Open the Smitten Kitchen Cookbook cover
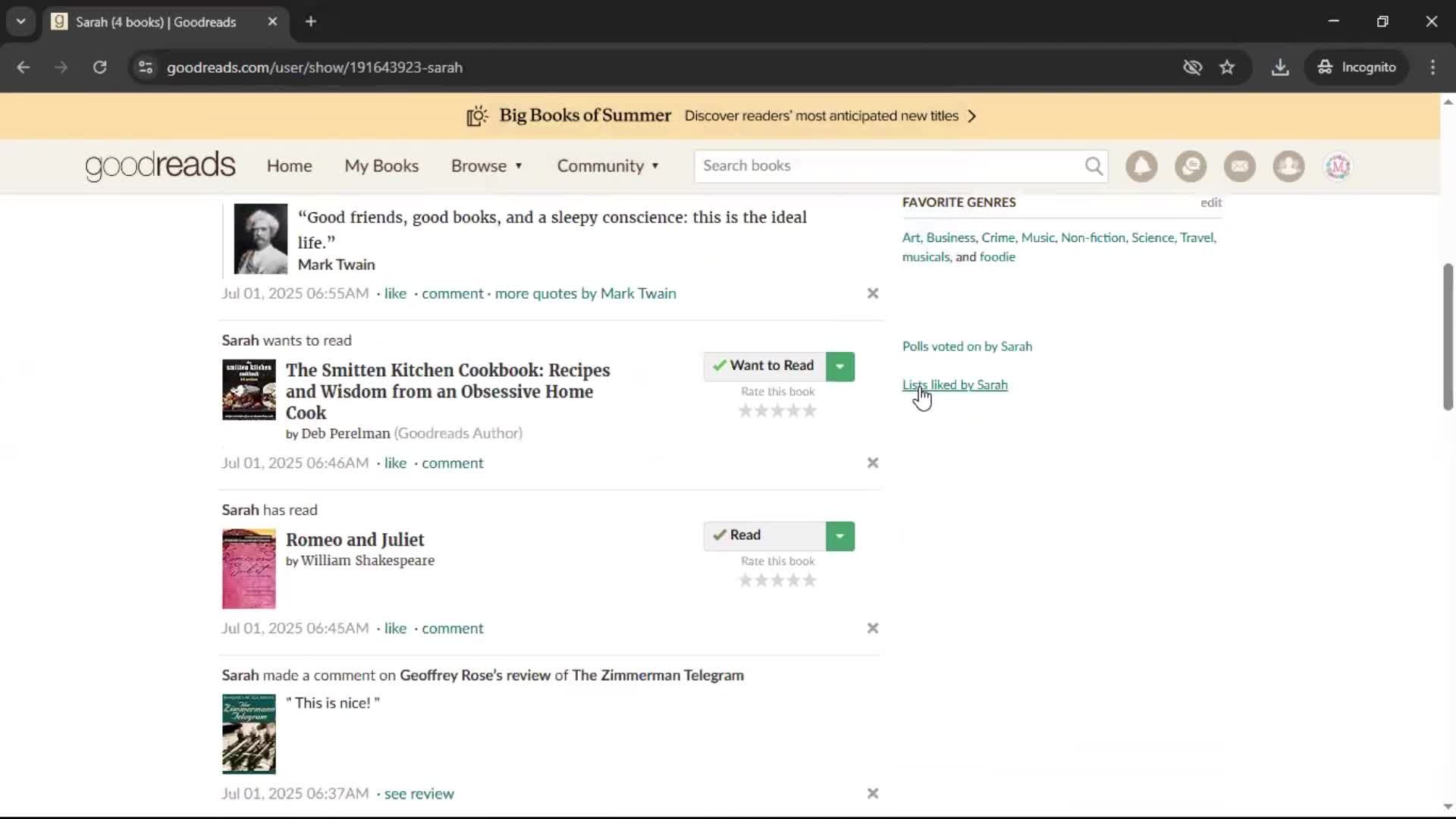The image size is (1456, 819). 249,390
